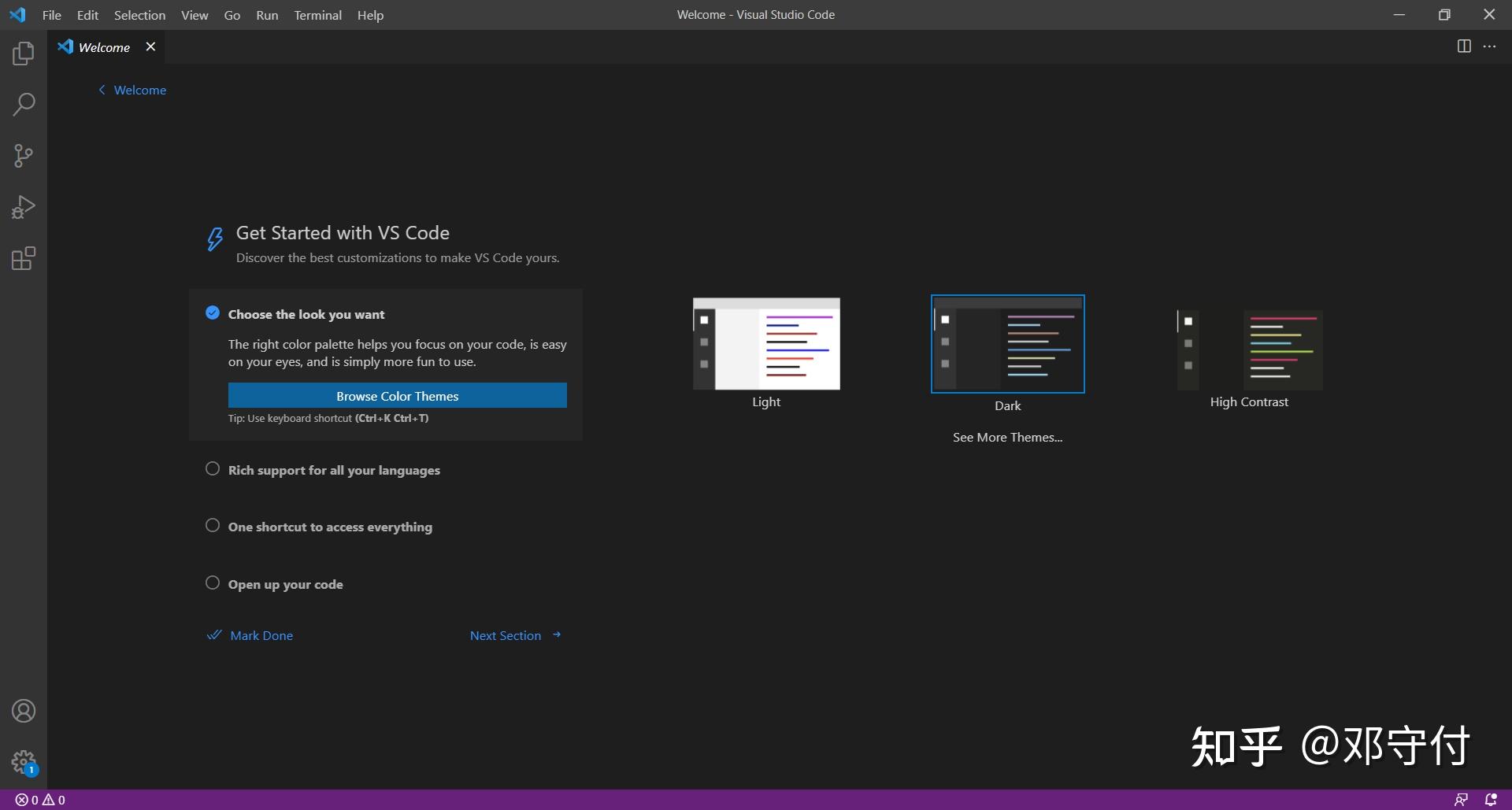Open 'See More Themes...' link
Screen dimensions: 1512x810
coord(1007,437)
